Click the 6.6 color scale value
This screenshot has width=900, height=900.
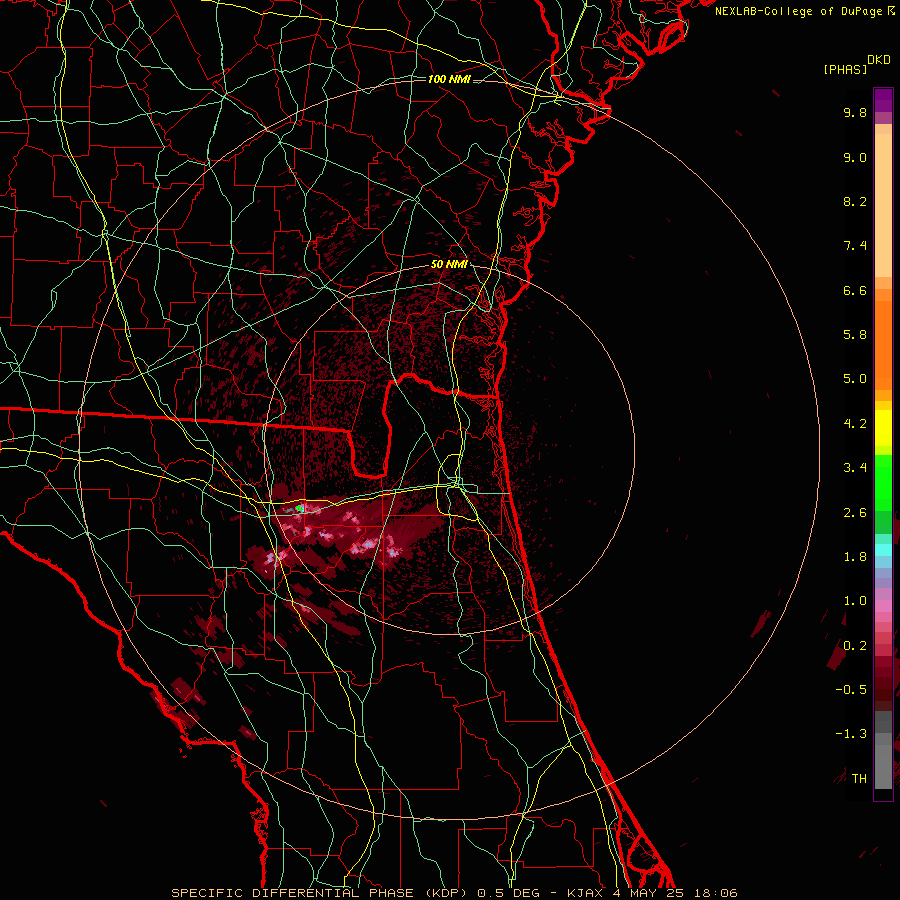855,290
